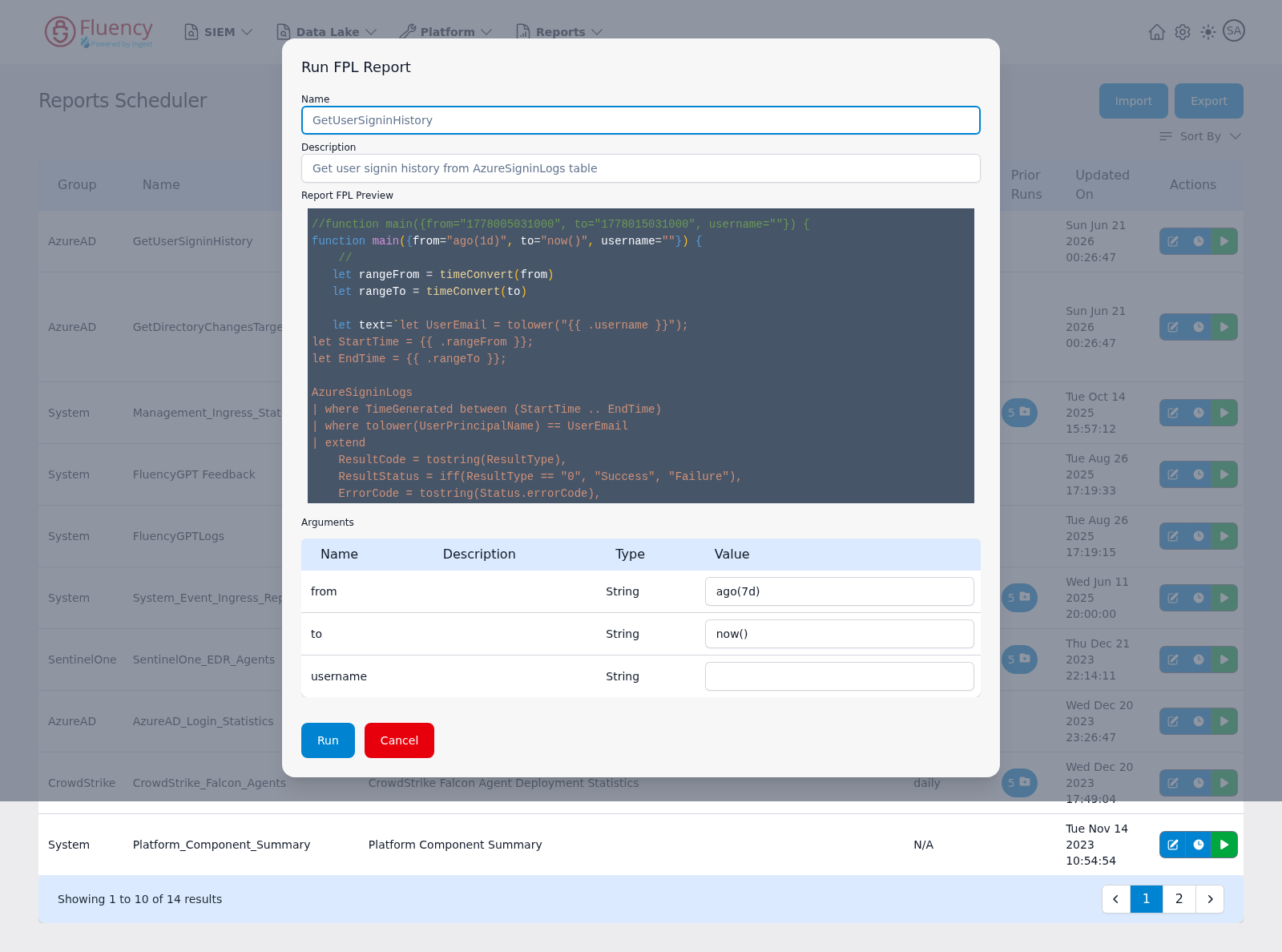Open prior runs badge for SentinelOne row
The width and height of the screenshot is (1282, 952).
(1019, 660)
